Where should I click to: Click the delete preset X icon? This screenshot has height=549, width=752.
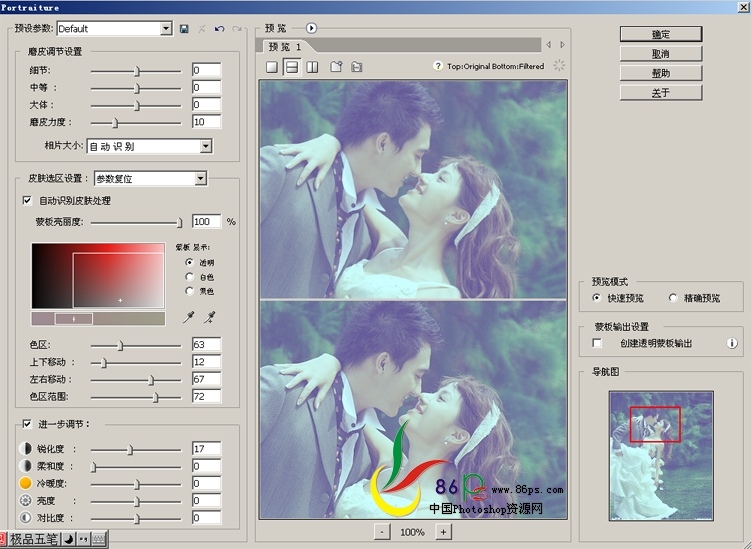pos(202,29)
